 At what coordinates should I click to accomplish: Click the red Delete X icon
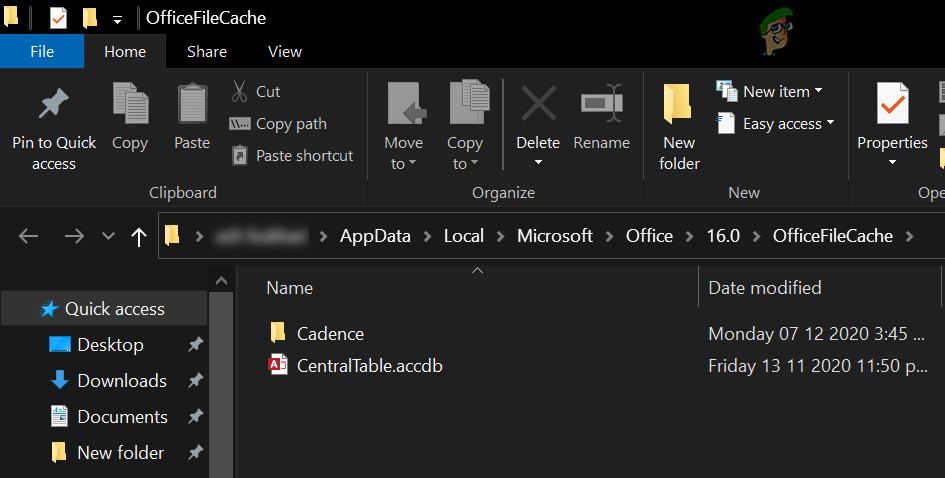point(538,103)
